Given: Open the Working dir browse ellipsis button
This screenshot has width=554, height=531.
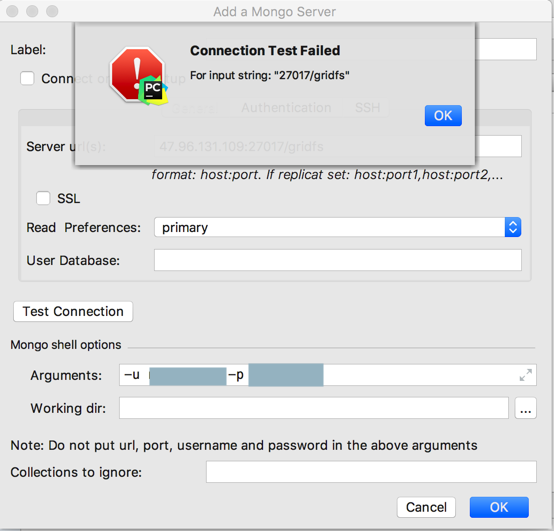Looking at the screenshot, I should coord(525,408).
